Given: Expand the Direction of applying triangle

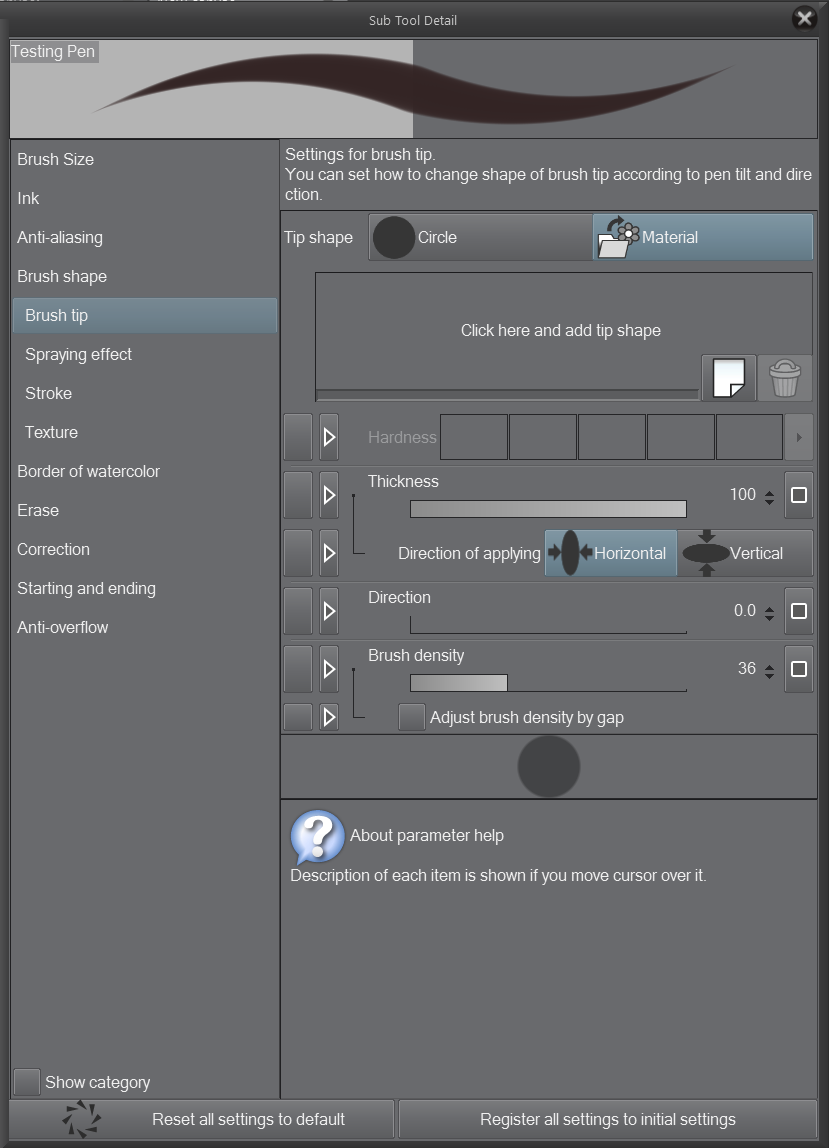Looking at the screenshot, I should (x=329, y=554).
